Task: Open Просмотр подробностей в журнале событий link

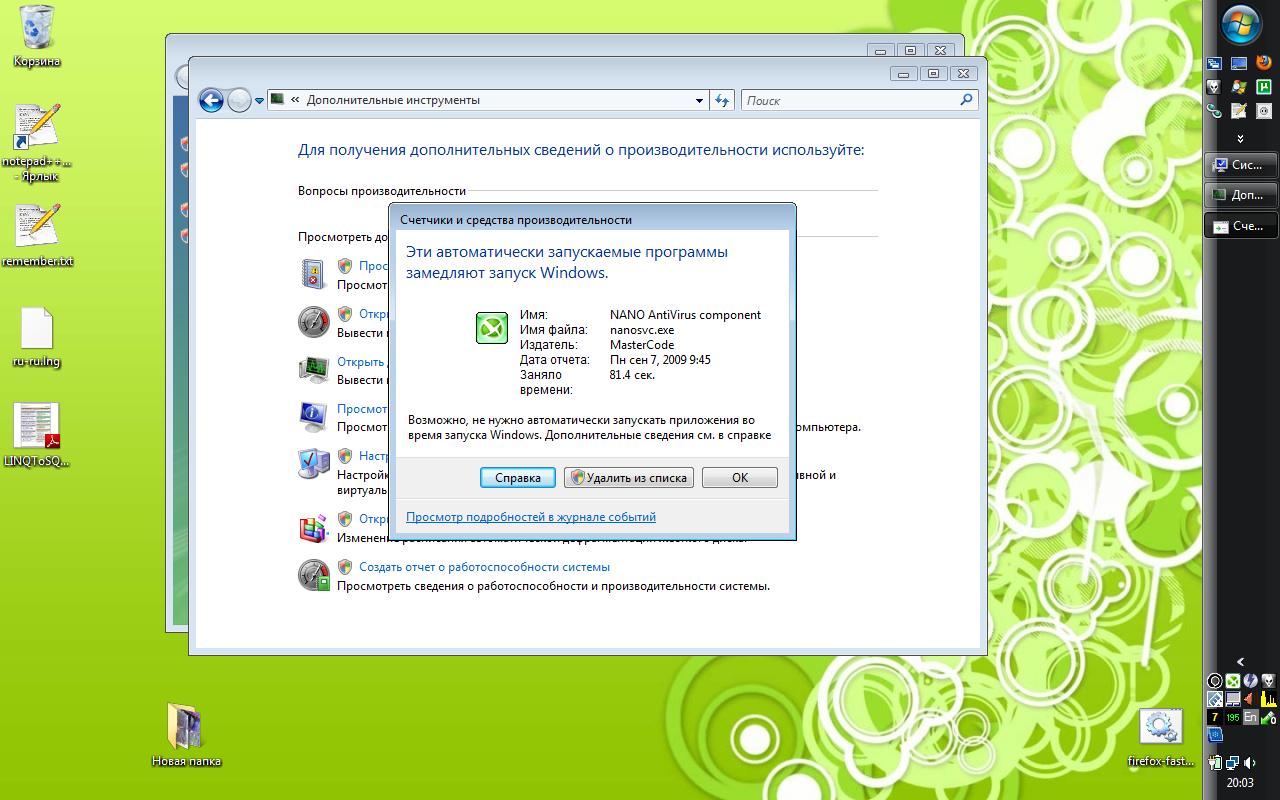Action: [531, 517]
